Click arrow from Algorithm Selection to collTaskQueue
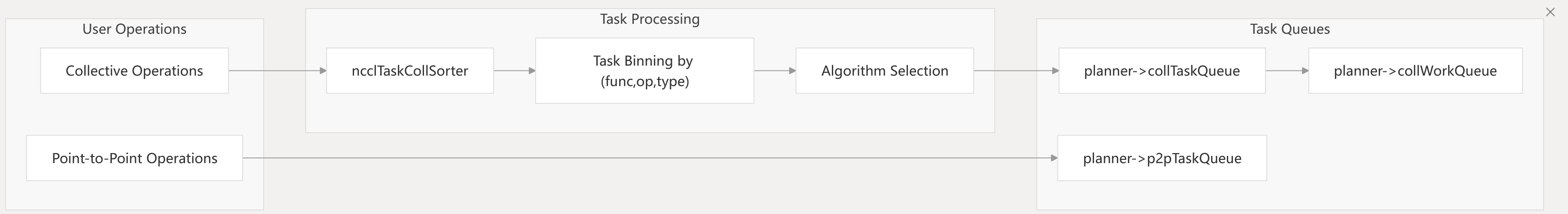Screen dimensions: 1568x214 click(x=1016, y=70)
